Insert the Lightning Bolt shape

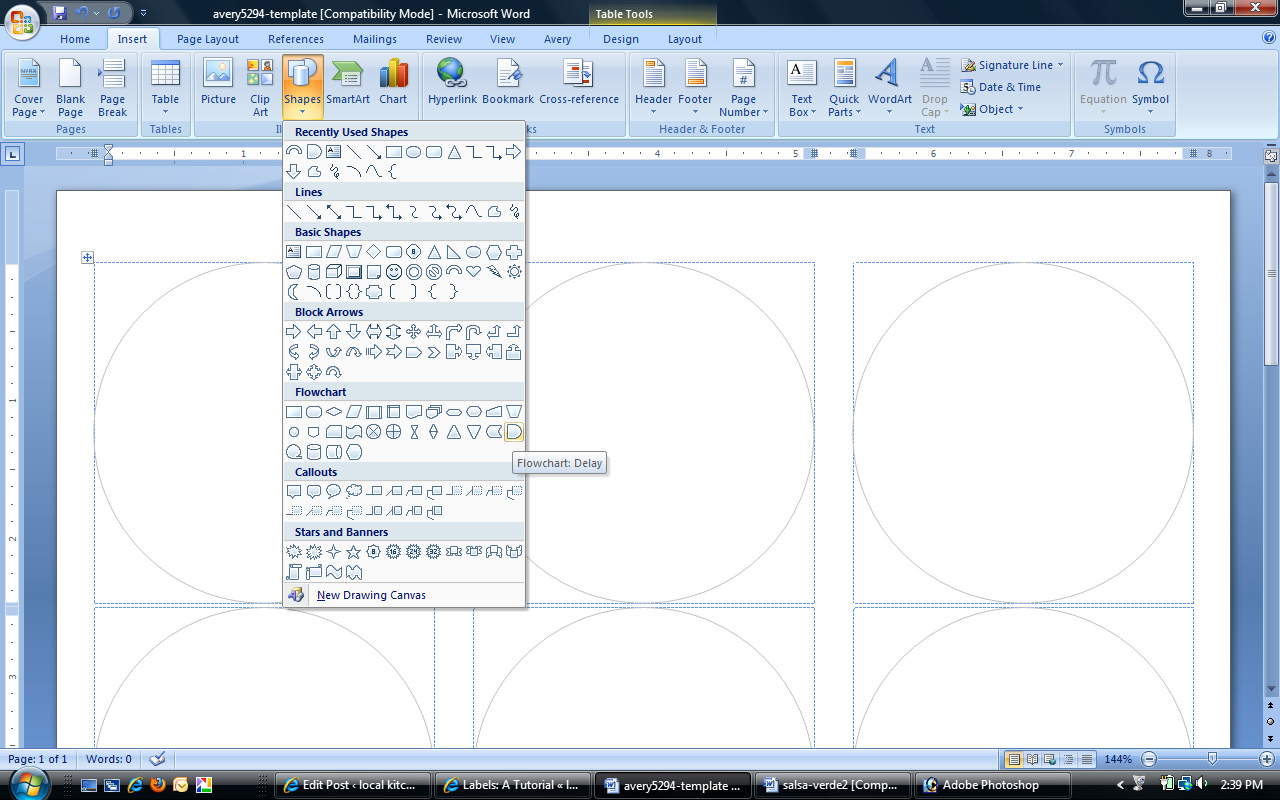click(x=494, y=272)
